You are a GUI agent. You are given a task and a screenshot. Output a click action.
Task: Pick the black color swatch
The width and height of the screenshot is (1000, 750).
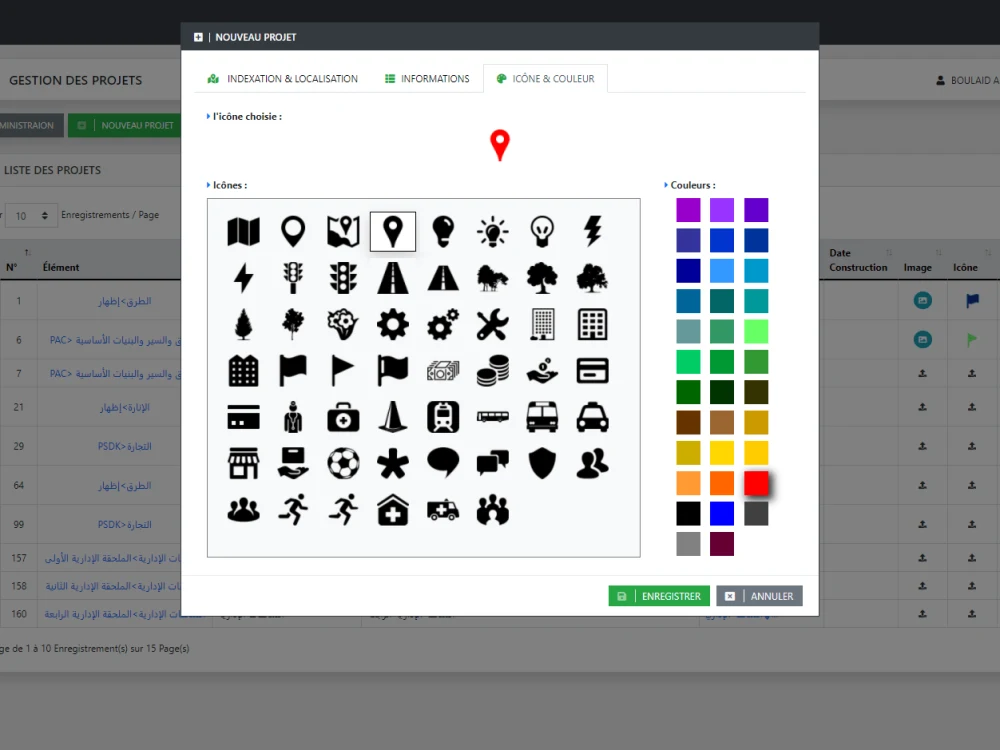(x=688, y=513)
